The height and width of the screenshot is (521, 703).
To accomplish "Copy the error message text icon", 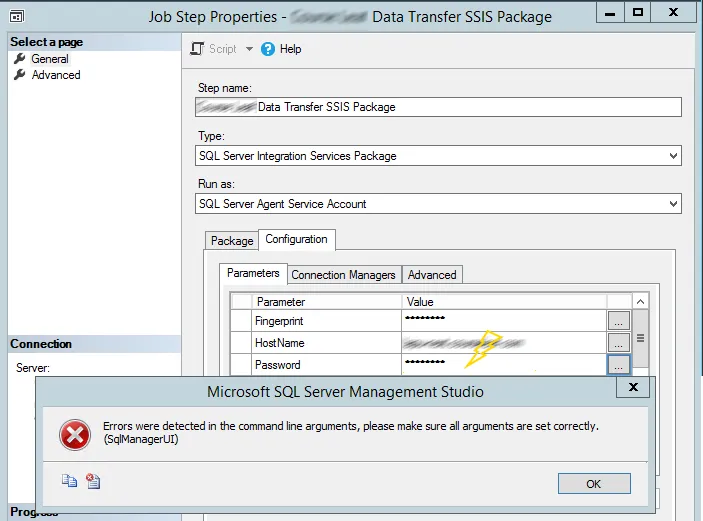I will (x=69, y=481).
